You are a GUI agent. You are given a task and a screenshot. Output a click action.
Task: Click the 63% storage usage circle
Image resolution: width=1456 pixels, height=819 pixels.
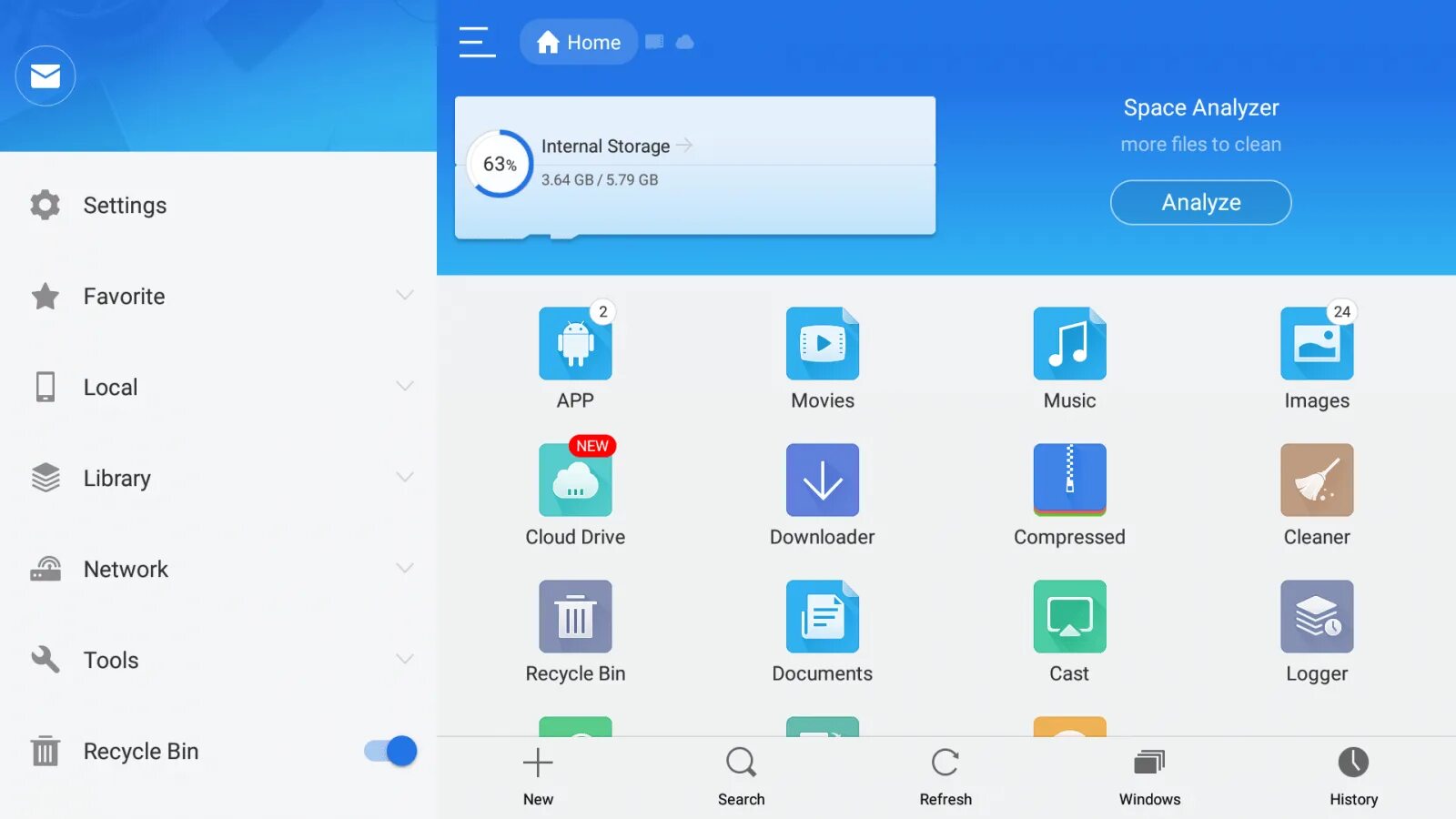click(x=500, y=164)
